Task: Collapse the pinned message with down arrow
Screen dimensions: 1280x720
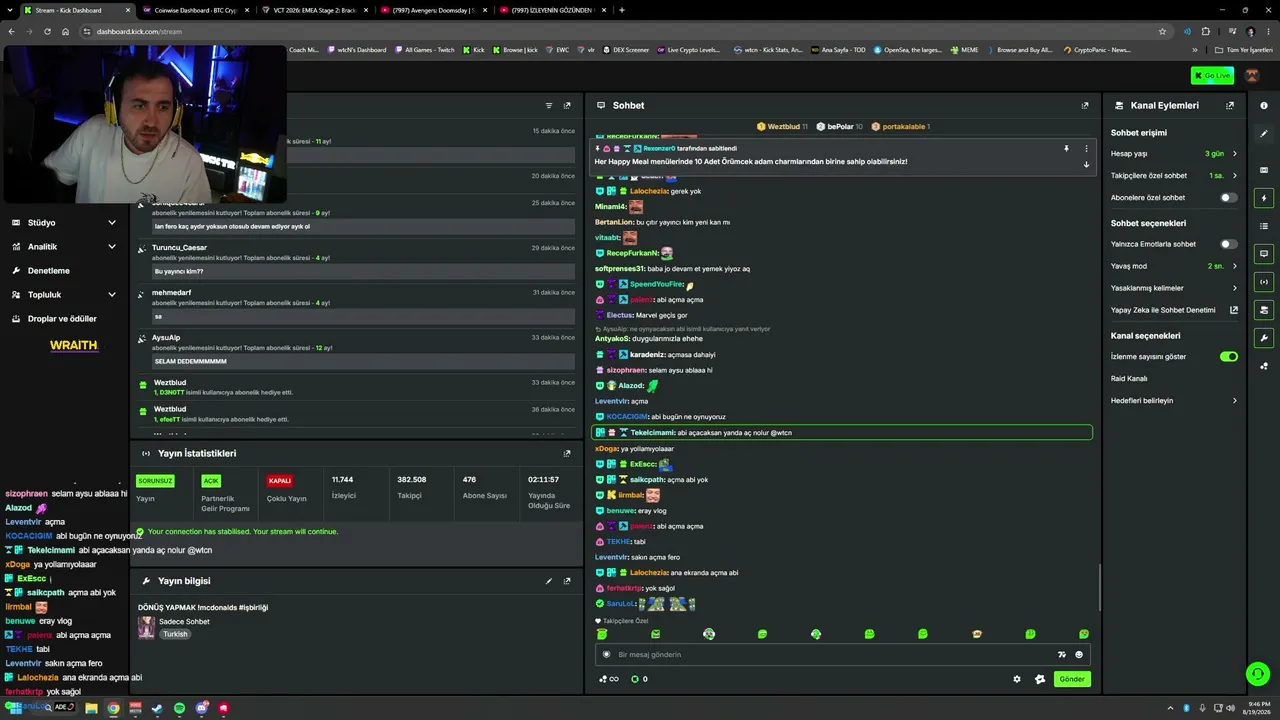Action: point(1086,165)
